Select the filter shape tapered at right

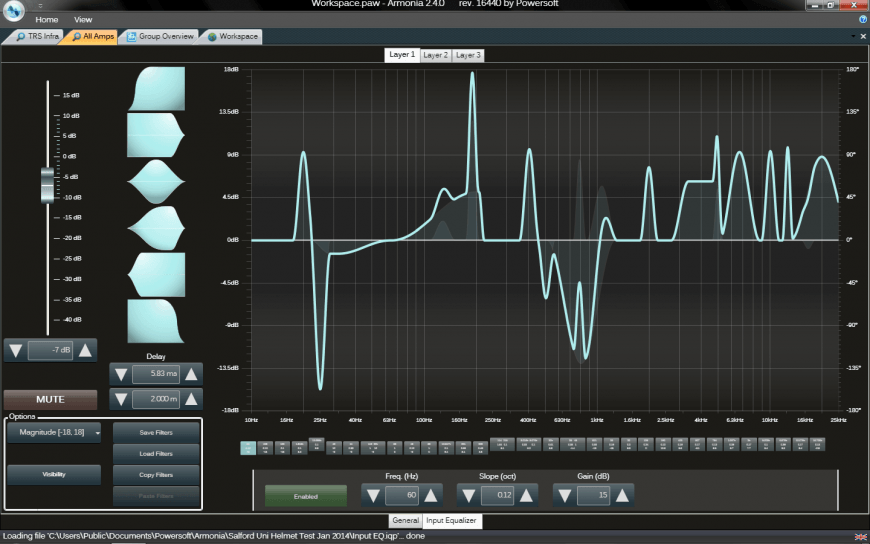click(x=156, y=135)
